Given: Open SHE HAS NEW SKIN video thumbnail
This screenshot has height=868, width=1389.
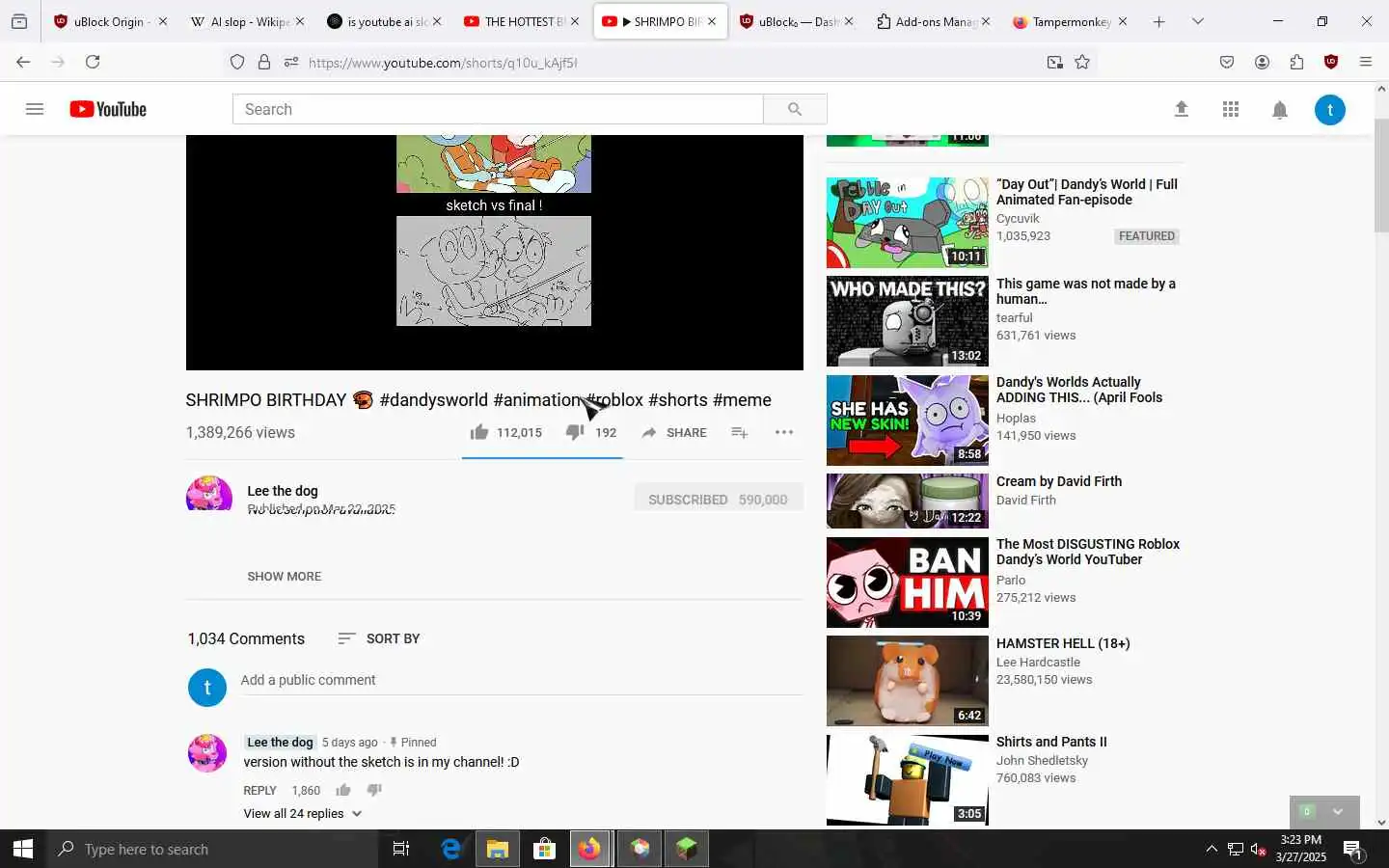Looking at the screenshot, I should (908, 420).
